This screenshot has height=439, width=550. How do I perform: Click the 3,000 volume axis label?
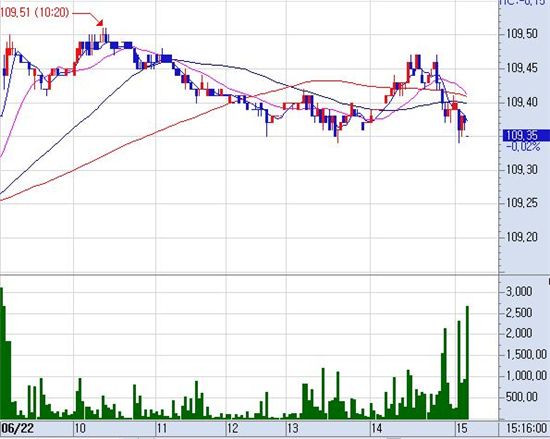tap(519, 291)
